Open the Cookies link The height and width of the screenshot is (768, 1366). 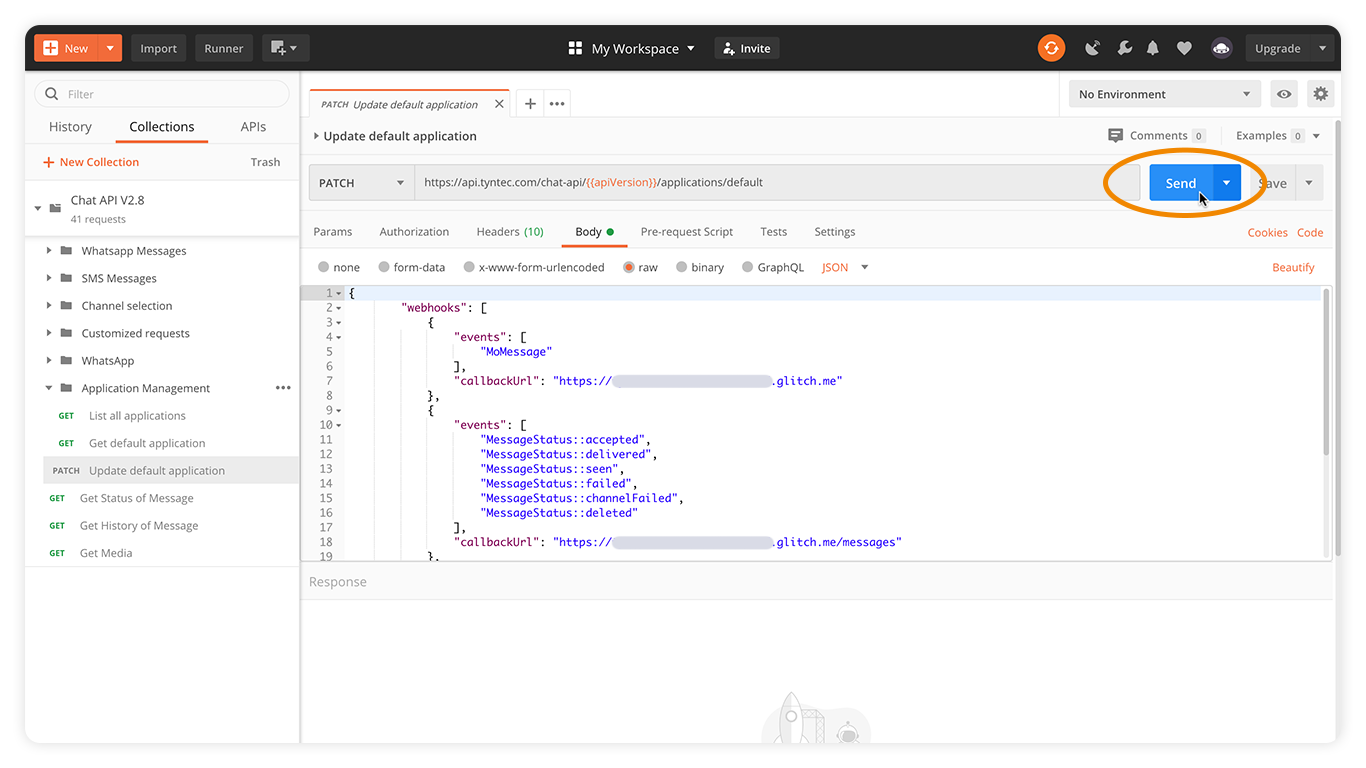pos(1267,232)
